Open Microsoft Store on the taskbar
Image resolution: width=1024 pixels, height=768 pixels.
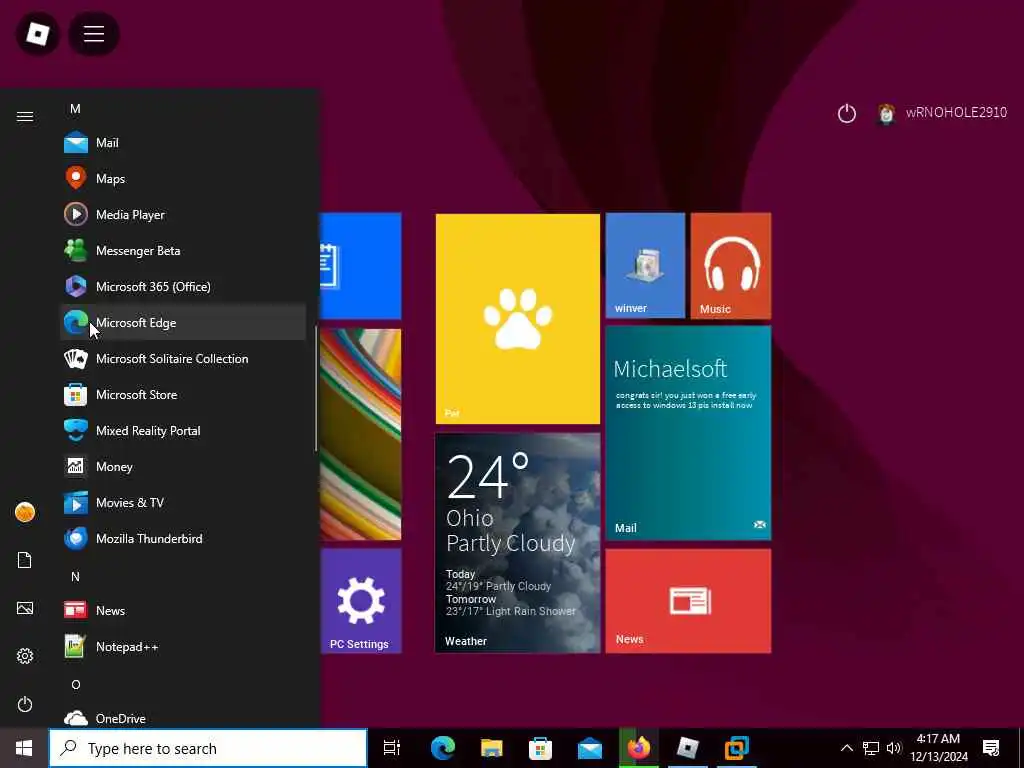tap(540, 748)
